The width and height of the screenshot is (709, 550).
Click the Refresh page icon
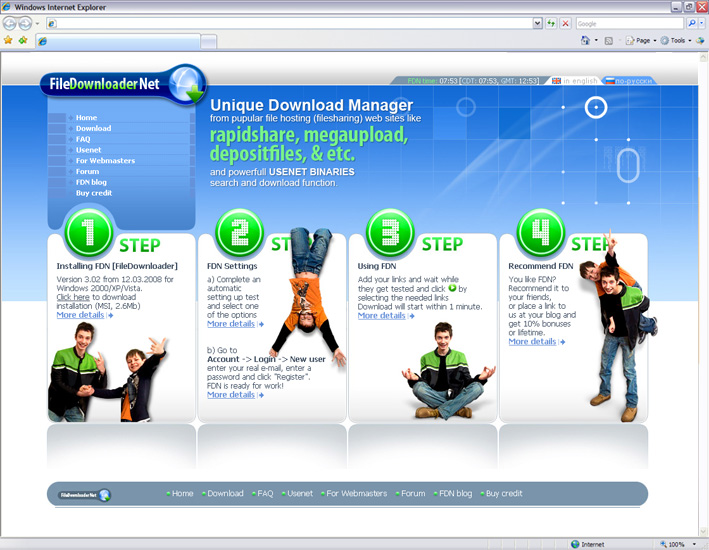(551, 23)
